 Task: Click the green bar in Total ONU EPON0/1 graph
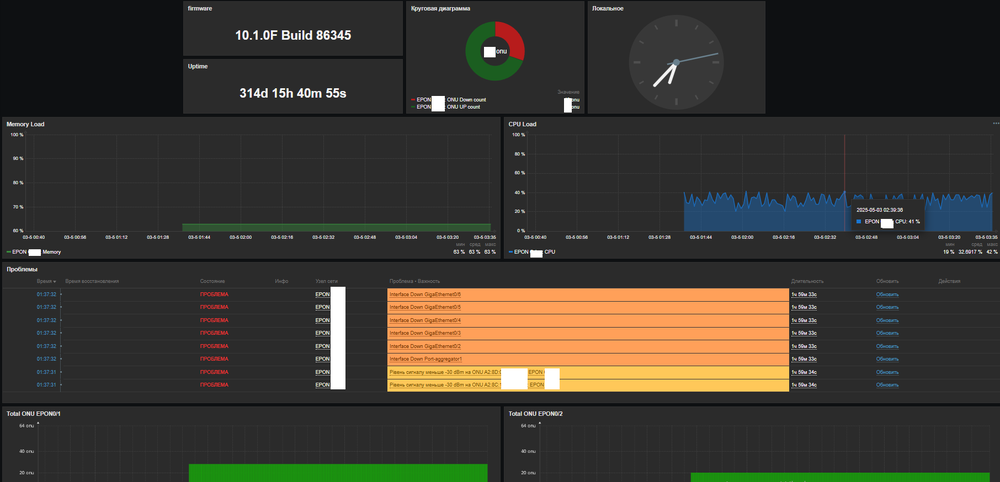click(338, 472)
